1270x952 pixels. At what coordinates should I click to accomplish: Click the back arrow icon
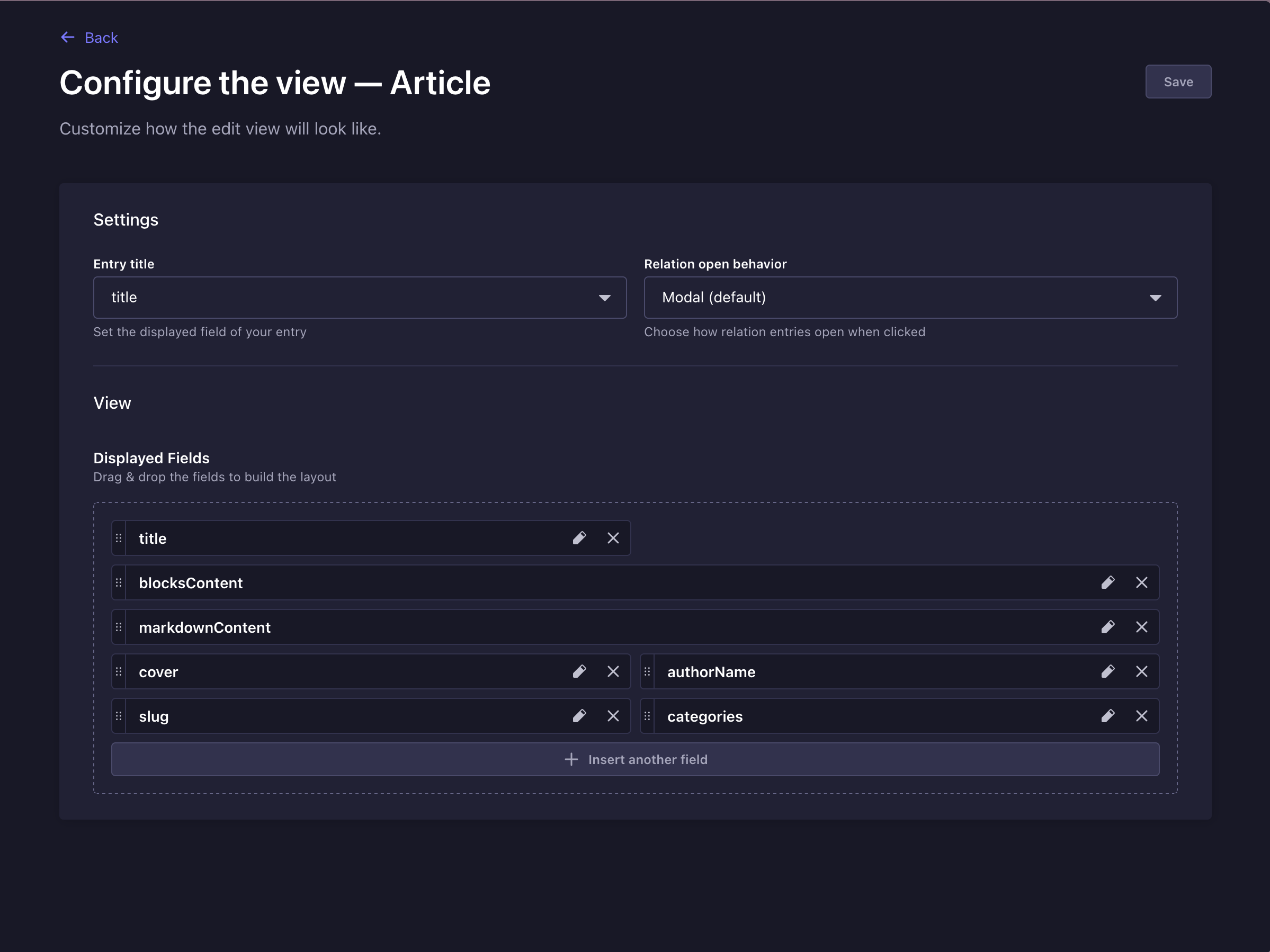(67, 37)
